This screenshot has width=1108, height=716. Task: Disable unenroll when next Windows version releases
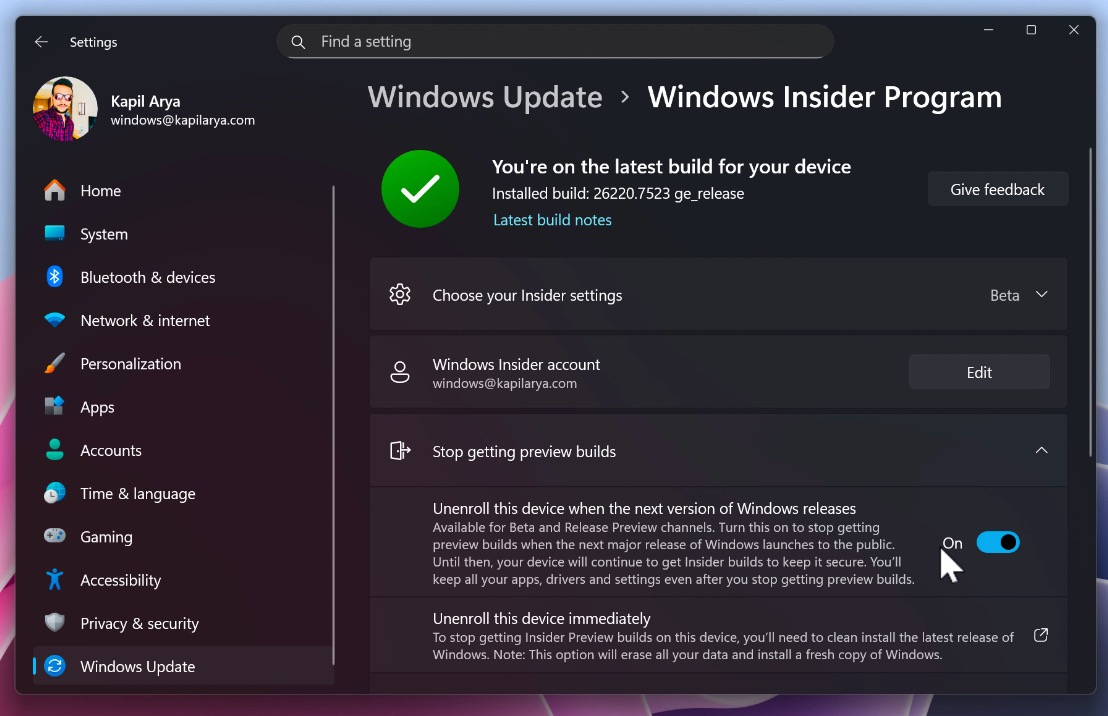998,542
